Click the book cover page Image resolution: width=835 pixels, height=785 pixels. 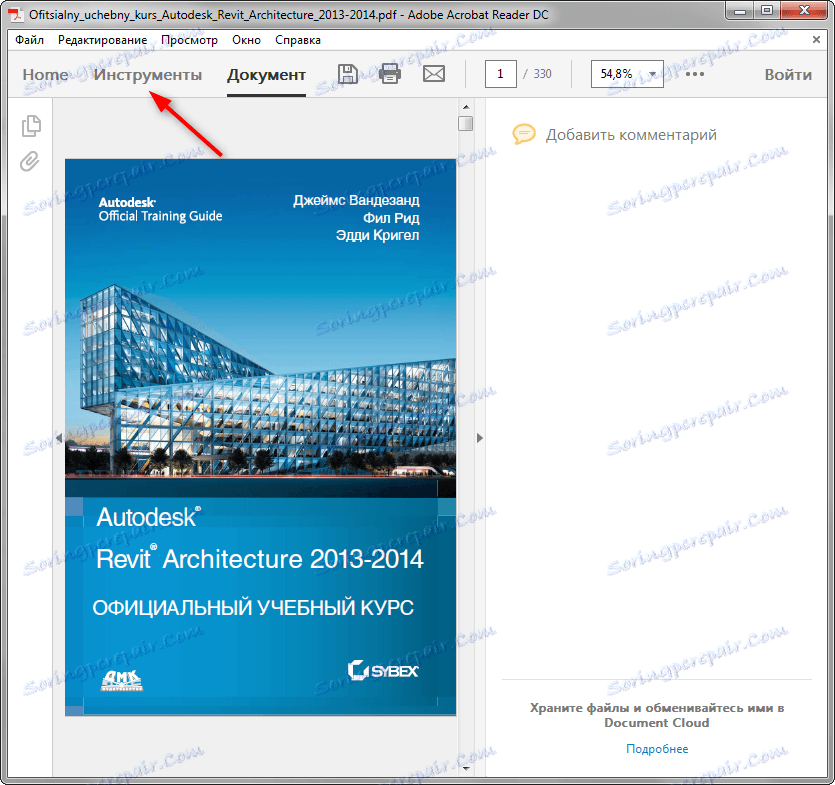[260, 437]
